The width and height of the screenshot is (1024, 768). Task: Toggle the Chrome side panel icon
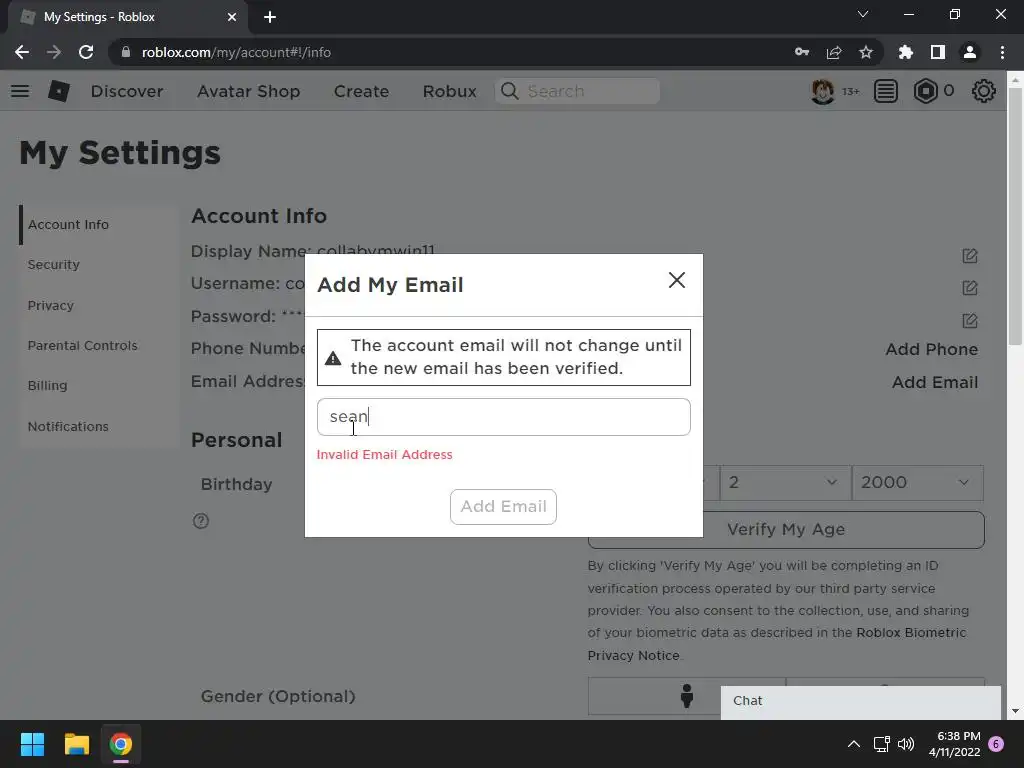[x=938, y=52]
